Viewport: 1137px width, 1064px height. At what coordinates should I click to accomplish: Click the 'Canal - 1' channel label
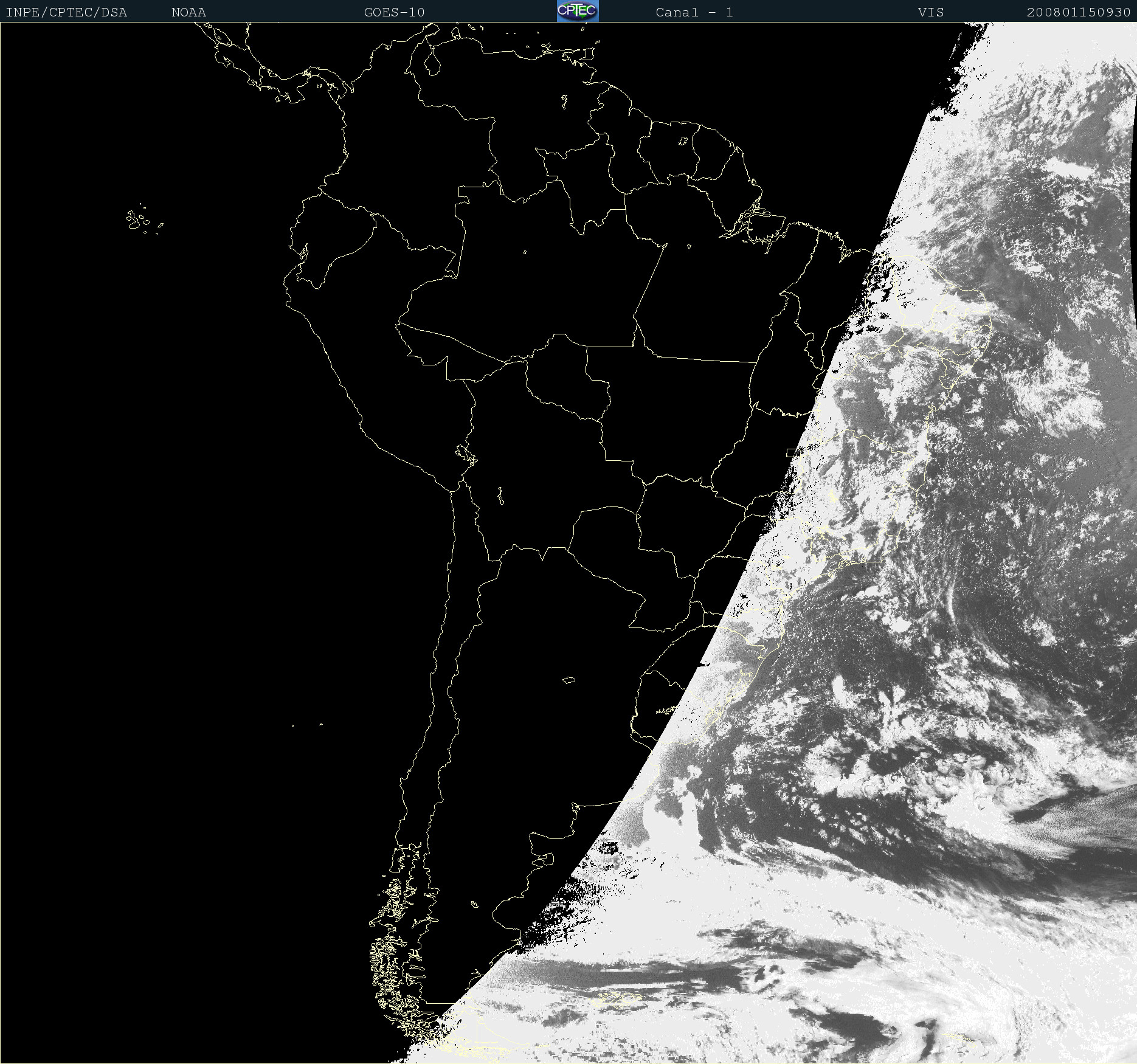694,12
